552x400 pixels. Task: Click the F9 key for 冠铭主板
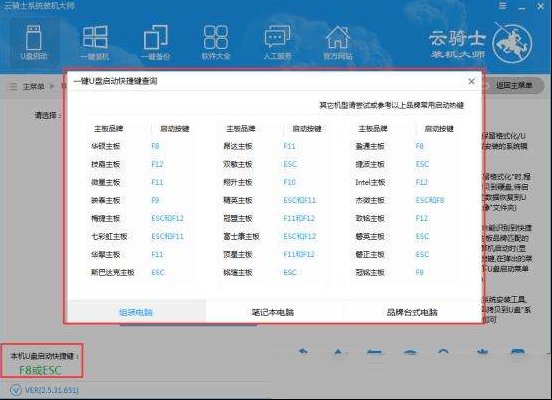coord(420,272)
